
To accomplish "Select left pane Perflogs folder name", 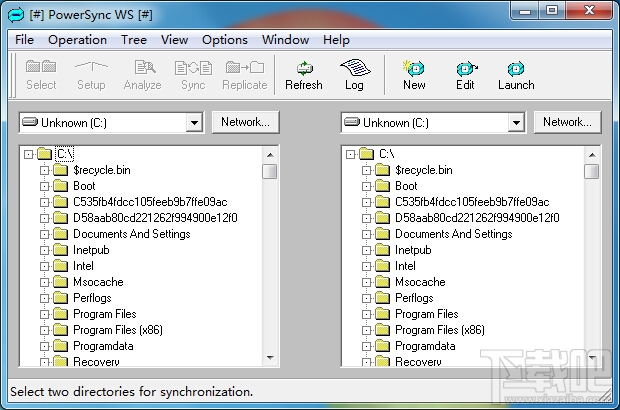I will coord(92,298).
